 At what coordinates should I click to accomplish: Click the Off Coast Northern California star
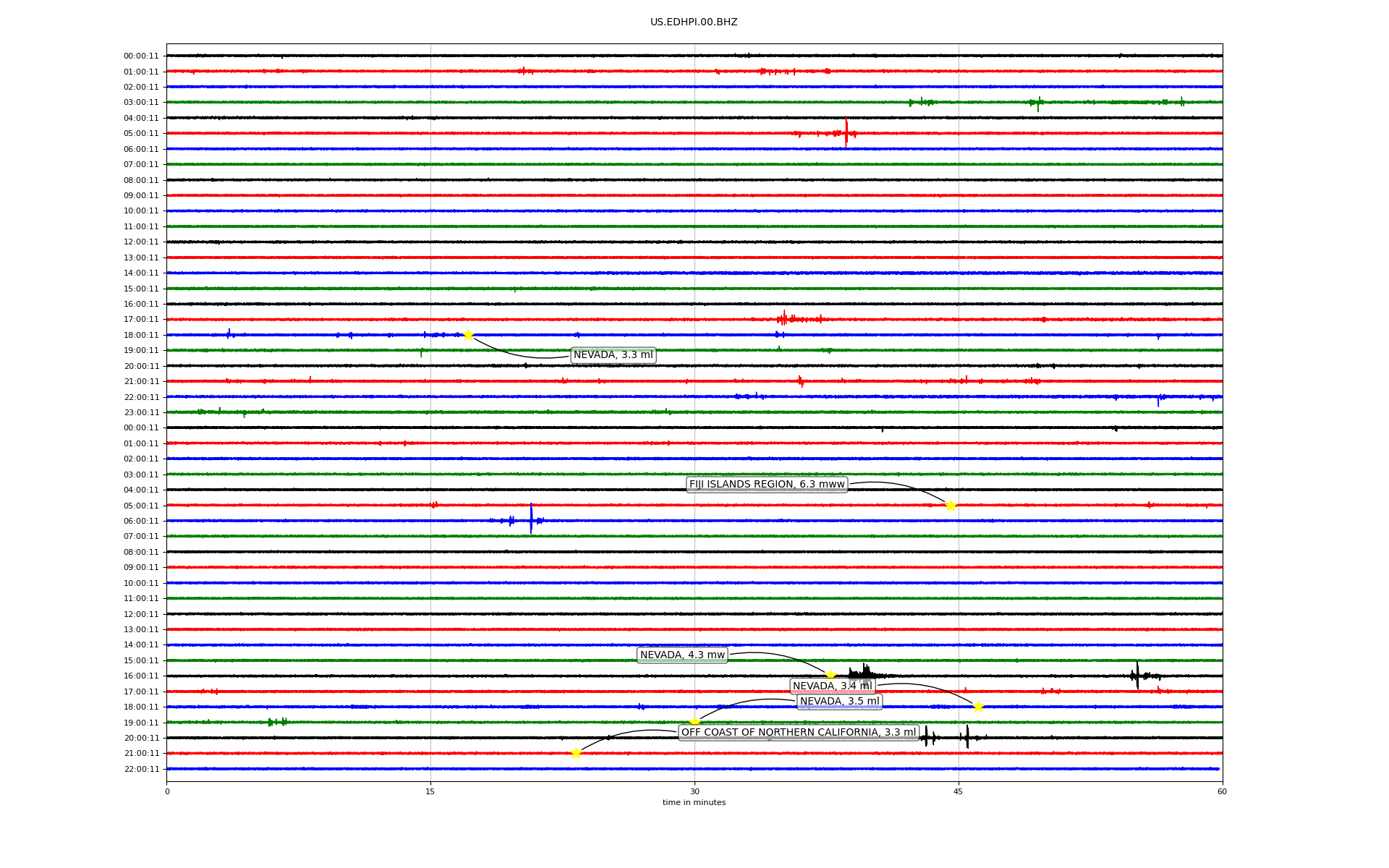pyautogui.click(x=576, y=753)
